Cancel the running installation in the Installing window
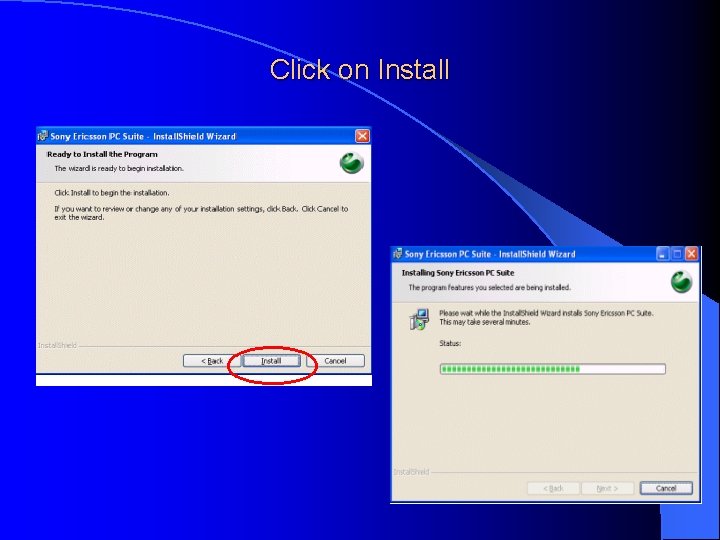720x540 pixels. pos(666,488)
